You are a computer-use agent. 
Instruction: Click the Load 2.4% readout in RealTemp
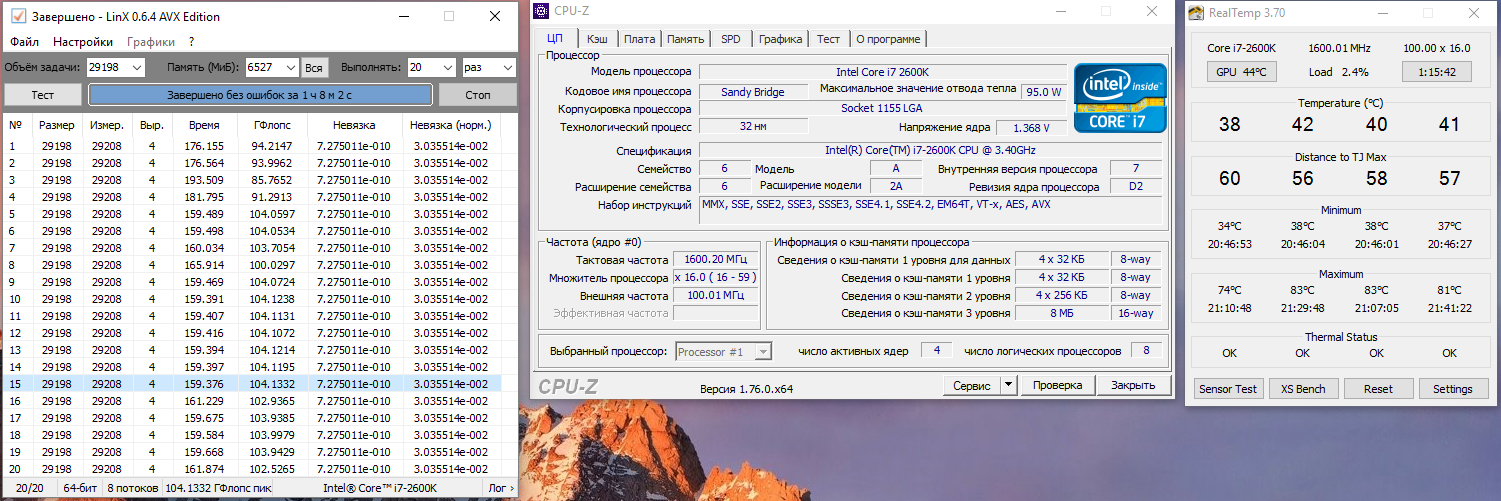click(1338, 72)
